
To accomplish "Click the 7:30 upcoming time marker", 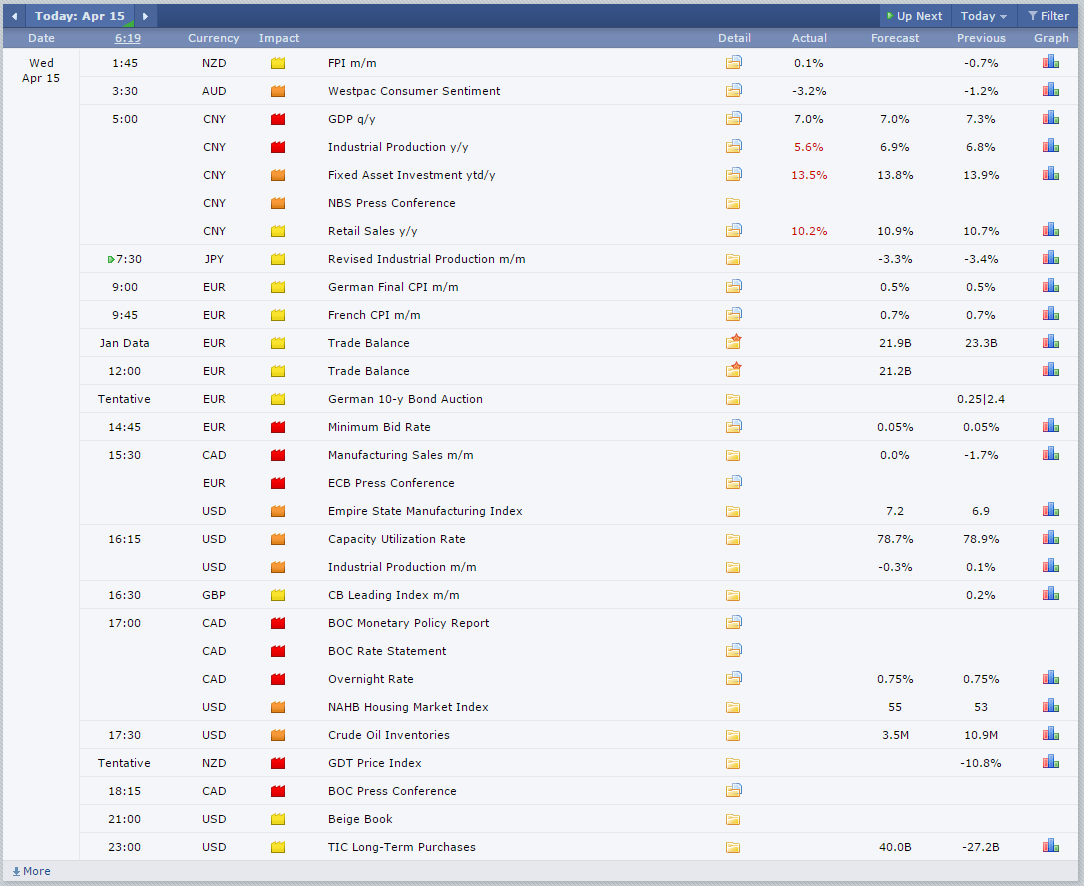I will tap(124, 259).
